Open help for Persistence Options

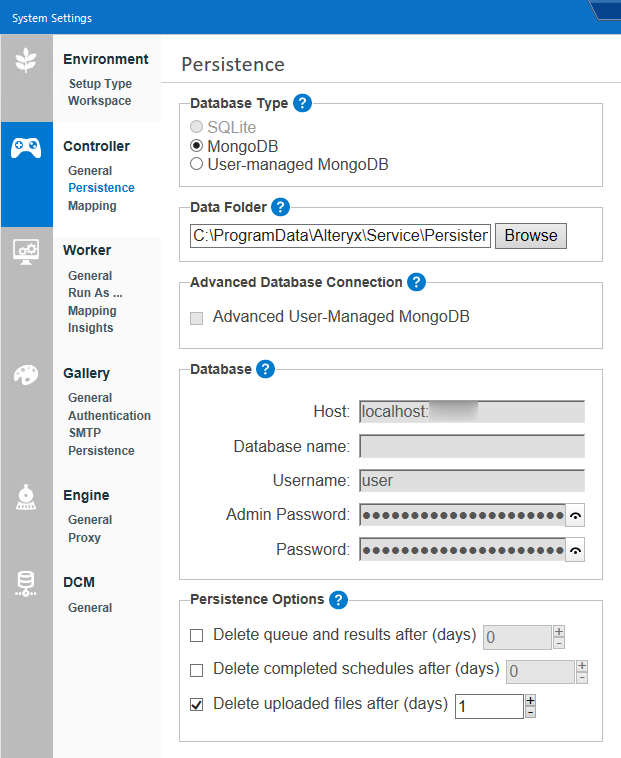(338, 600)
